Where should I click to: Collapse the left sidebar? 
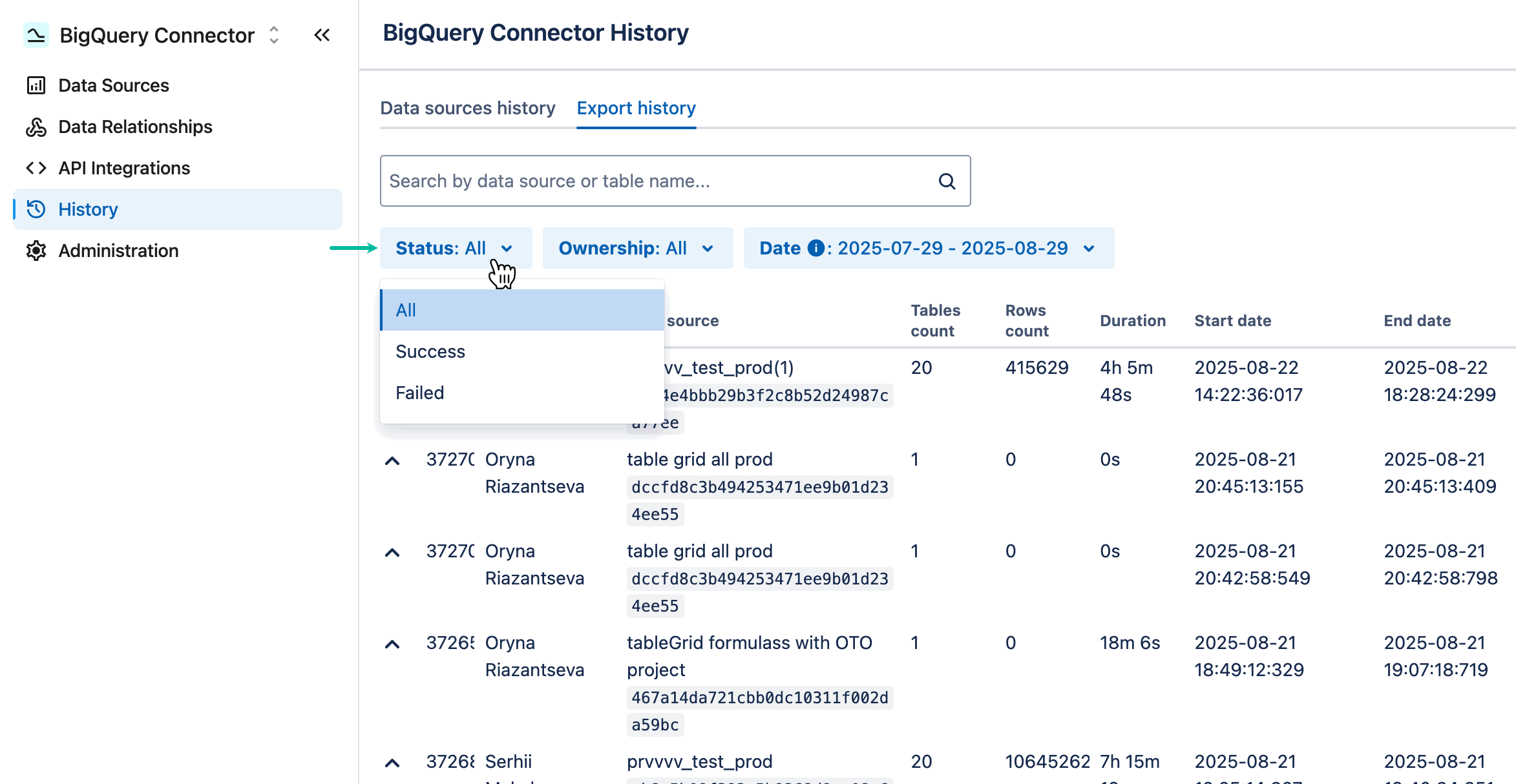click(x=322, y=35)
